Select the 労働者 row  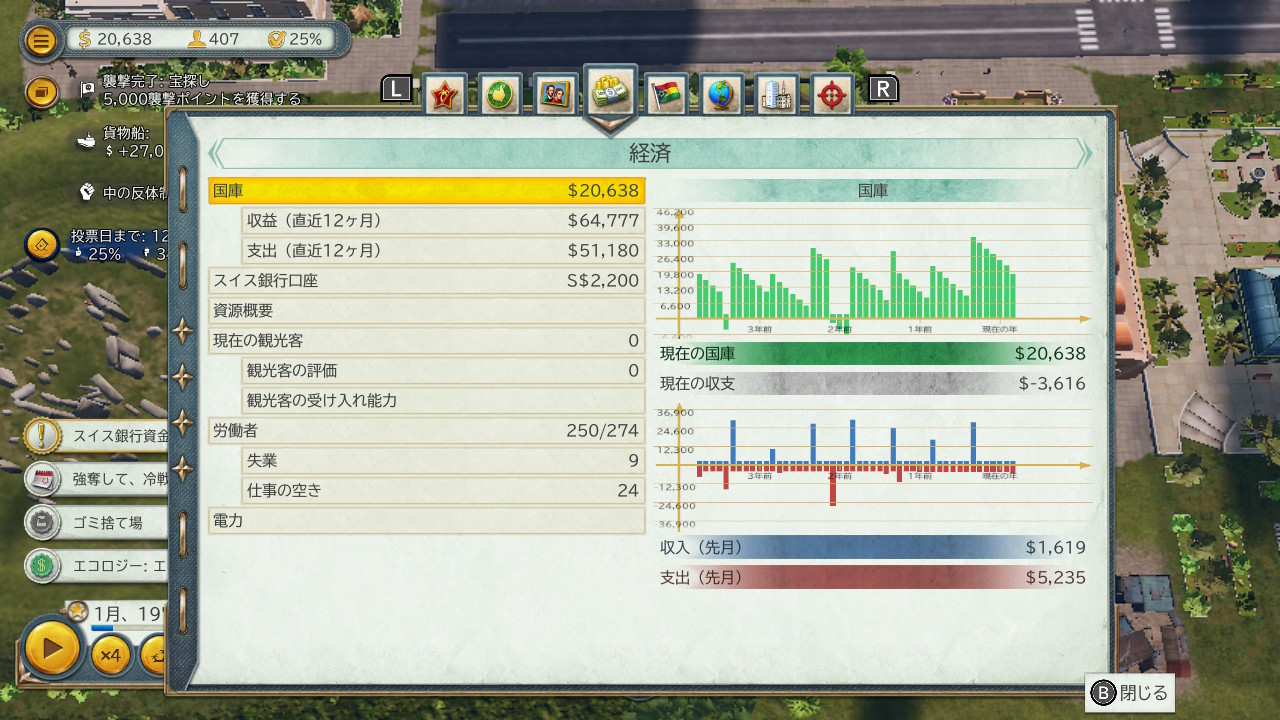pyautogui.click(x=427, y=430)
